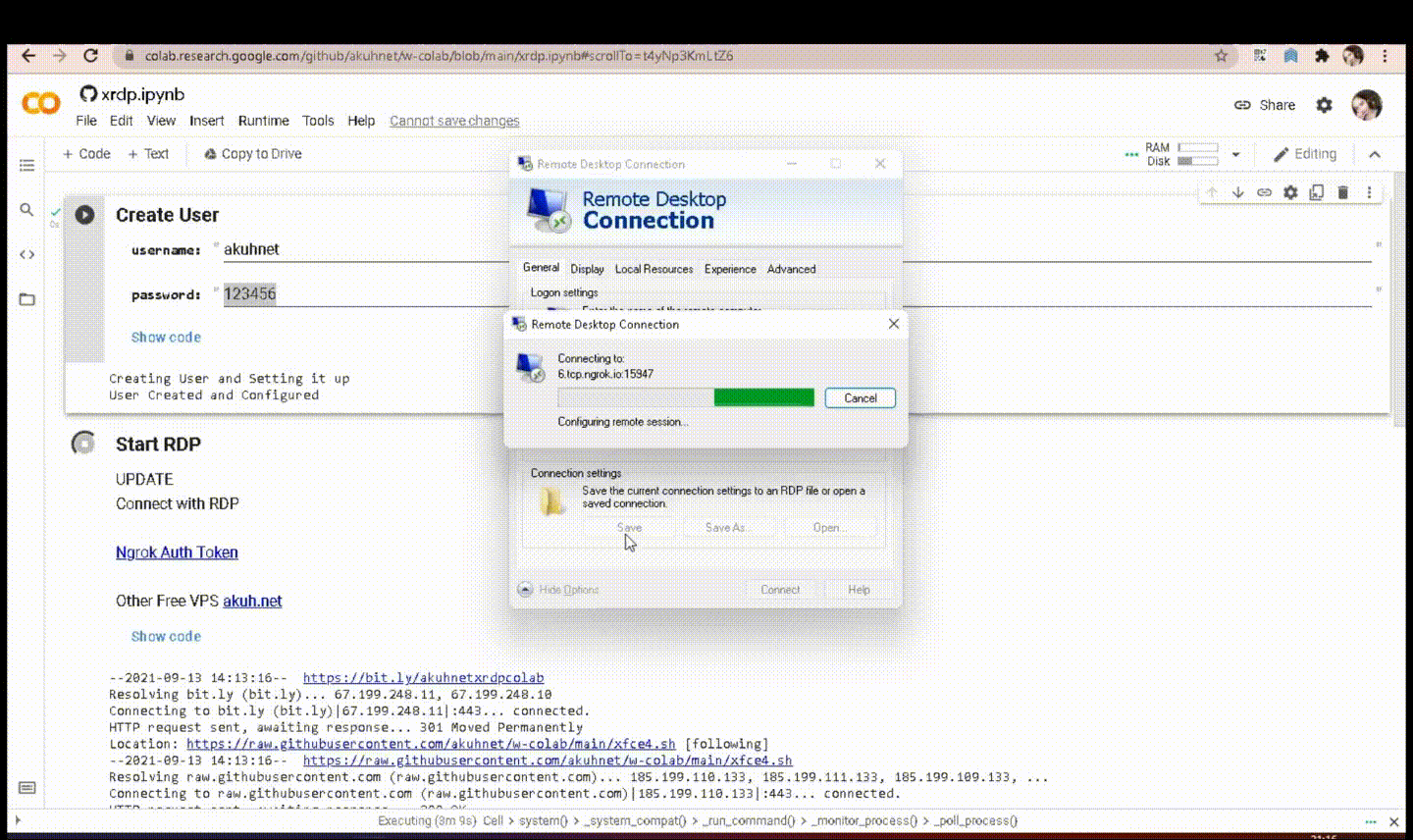Copy link to cell icon
The height and width of the screenshot is (840, 1413).
(x=1264, y=192)
